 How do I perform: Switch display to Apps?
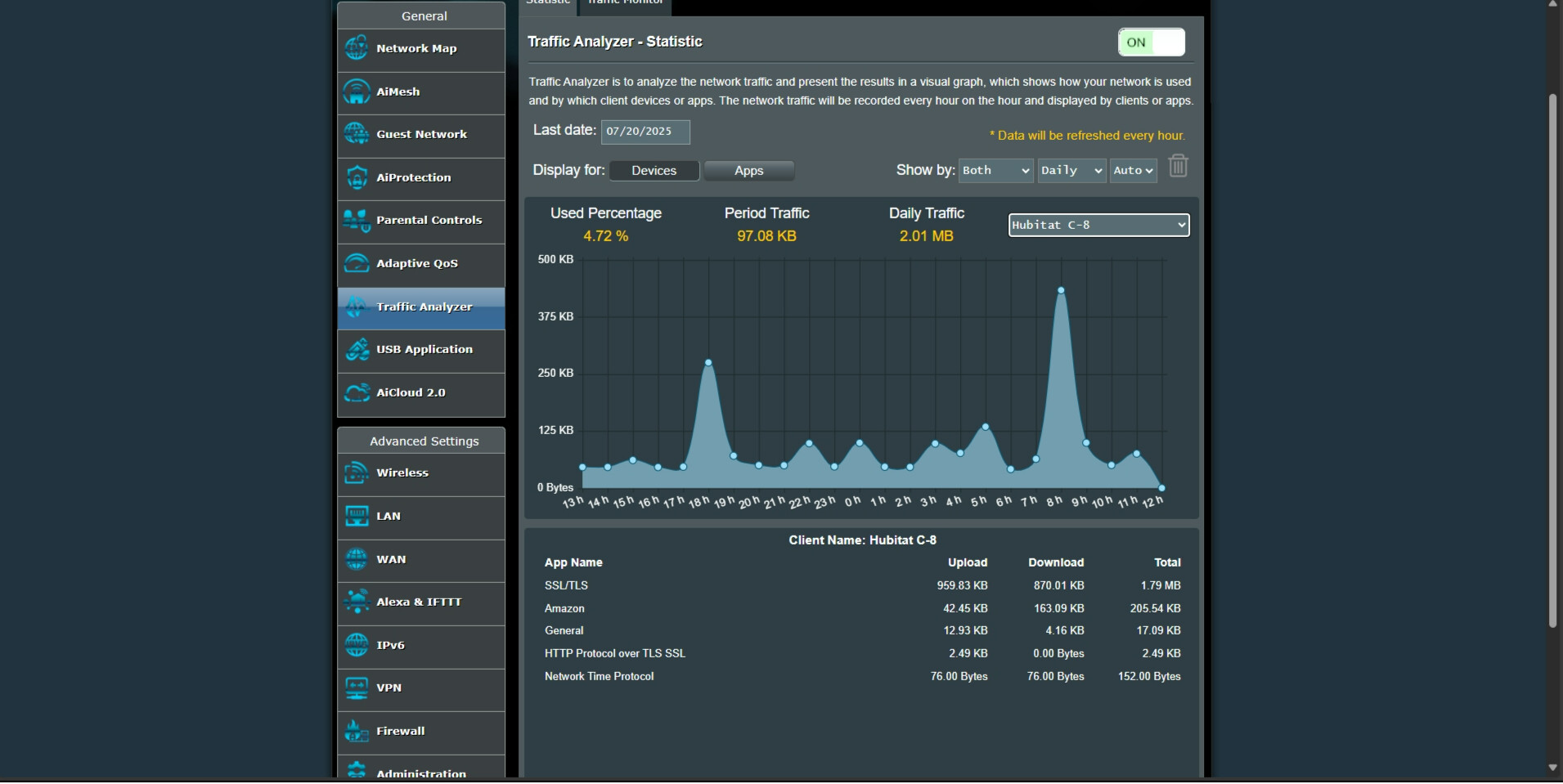748,171
